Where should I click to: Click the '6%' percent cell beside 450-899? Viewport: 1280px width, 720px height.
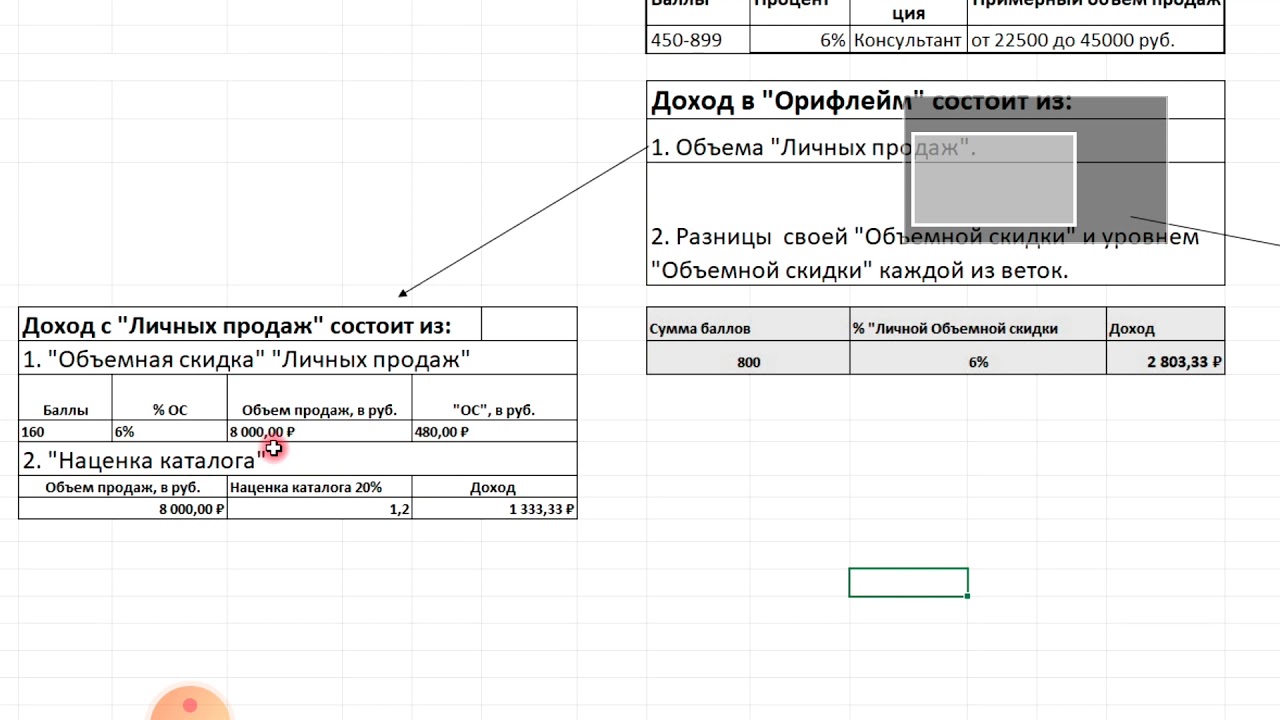click(799, 40)
